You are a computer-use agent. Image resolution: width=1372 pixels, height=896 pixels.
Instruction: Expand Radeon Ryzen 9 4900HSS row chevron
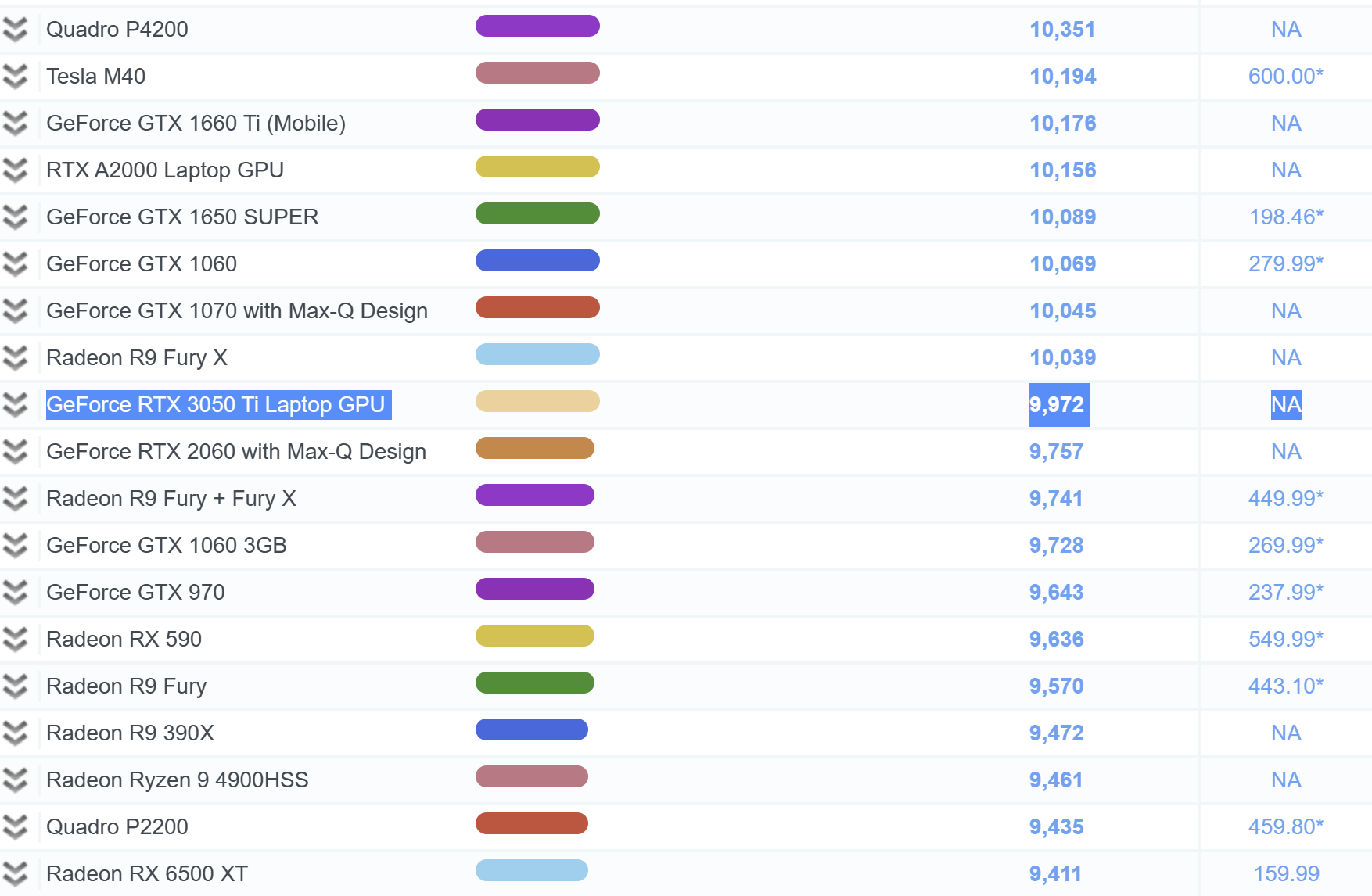pos(15,780)
